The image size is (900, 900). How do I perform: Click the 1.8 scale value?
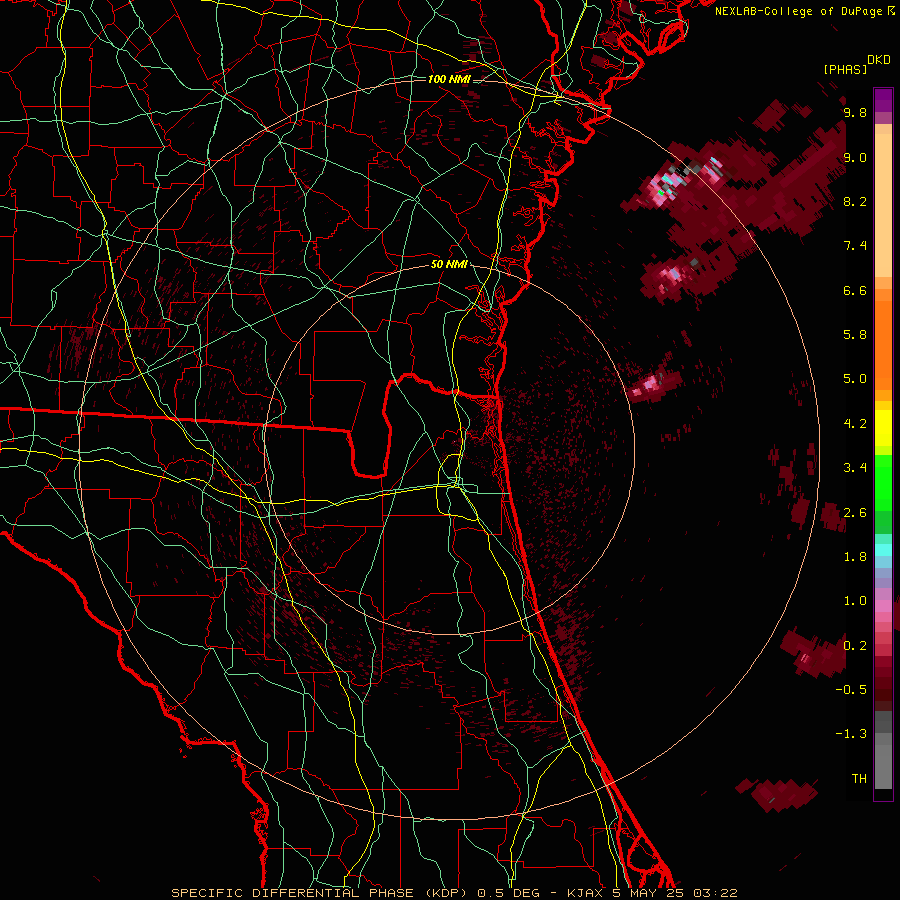pyautogui.click(x=855, y=557)
